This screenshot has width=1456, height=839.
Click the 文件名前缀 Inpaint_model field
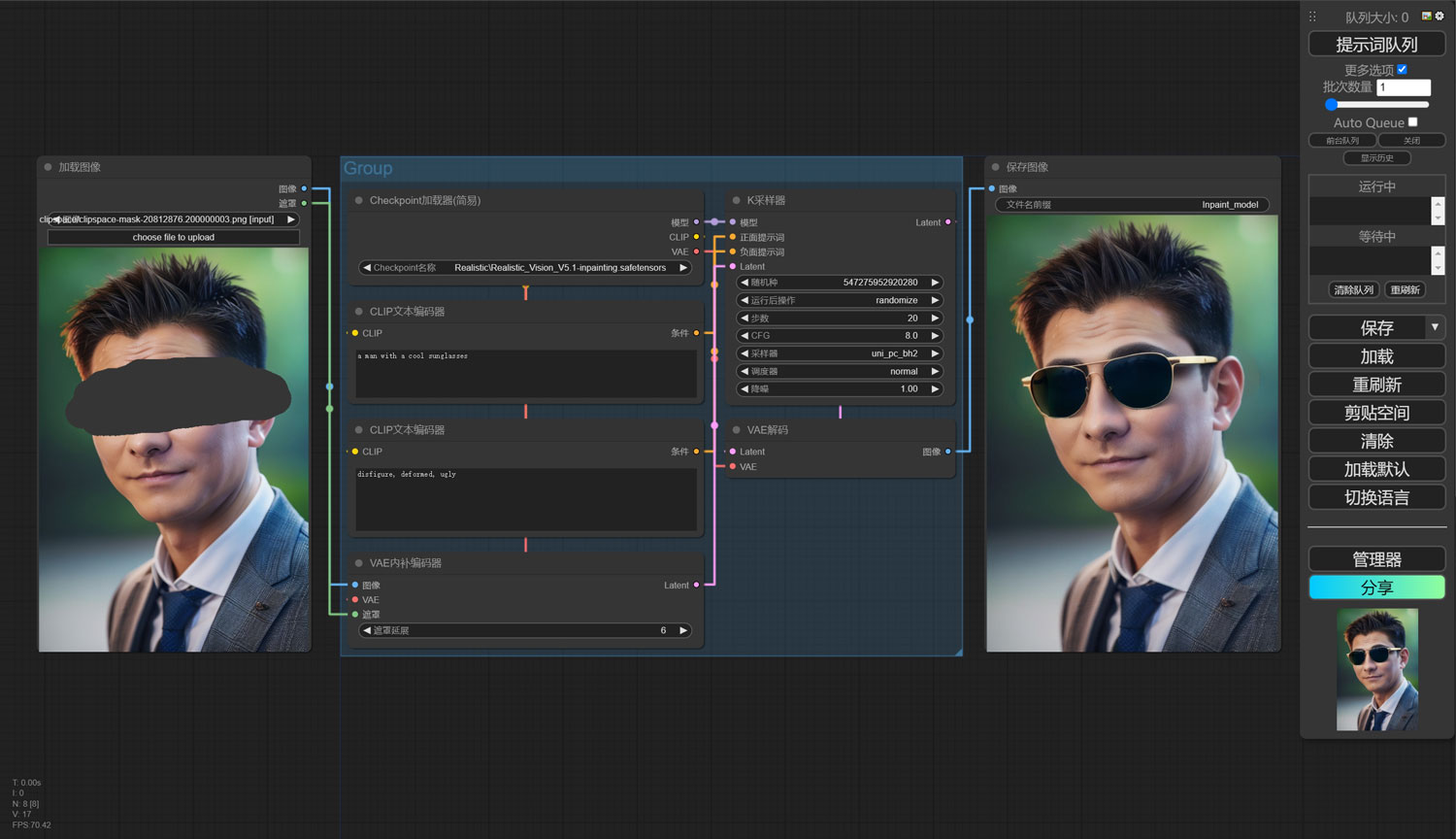[1132, 205]
